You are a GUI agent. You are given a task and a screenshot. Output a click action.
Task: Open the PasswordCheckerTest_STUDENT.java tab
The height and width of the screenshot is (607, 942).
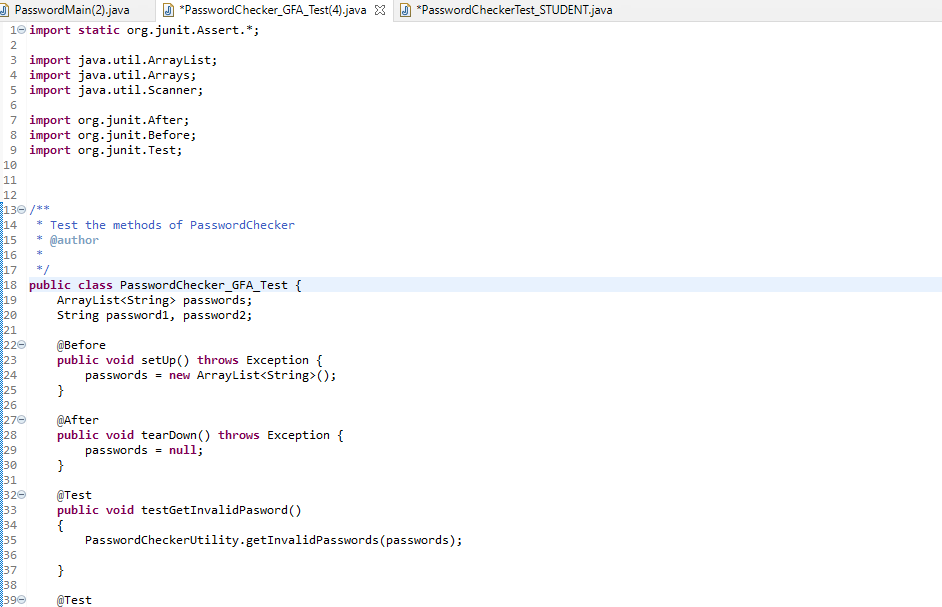[514, 10]
